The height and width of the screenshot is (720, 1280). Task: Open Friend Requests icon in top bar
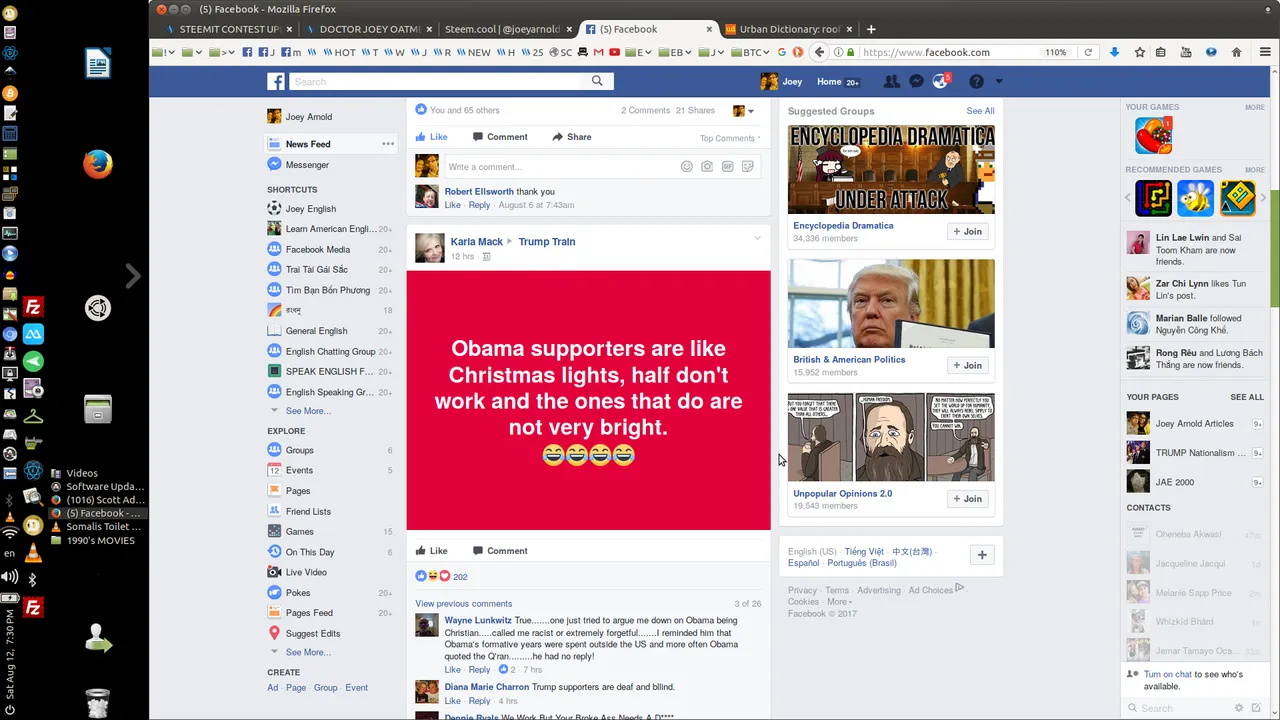[891, 81]
